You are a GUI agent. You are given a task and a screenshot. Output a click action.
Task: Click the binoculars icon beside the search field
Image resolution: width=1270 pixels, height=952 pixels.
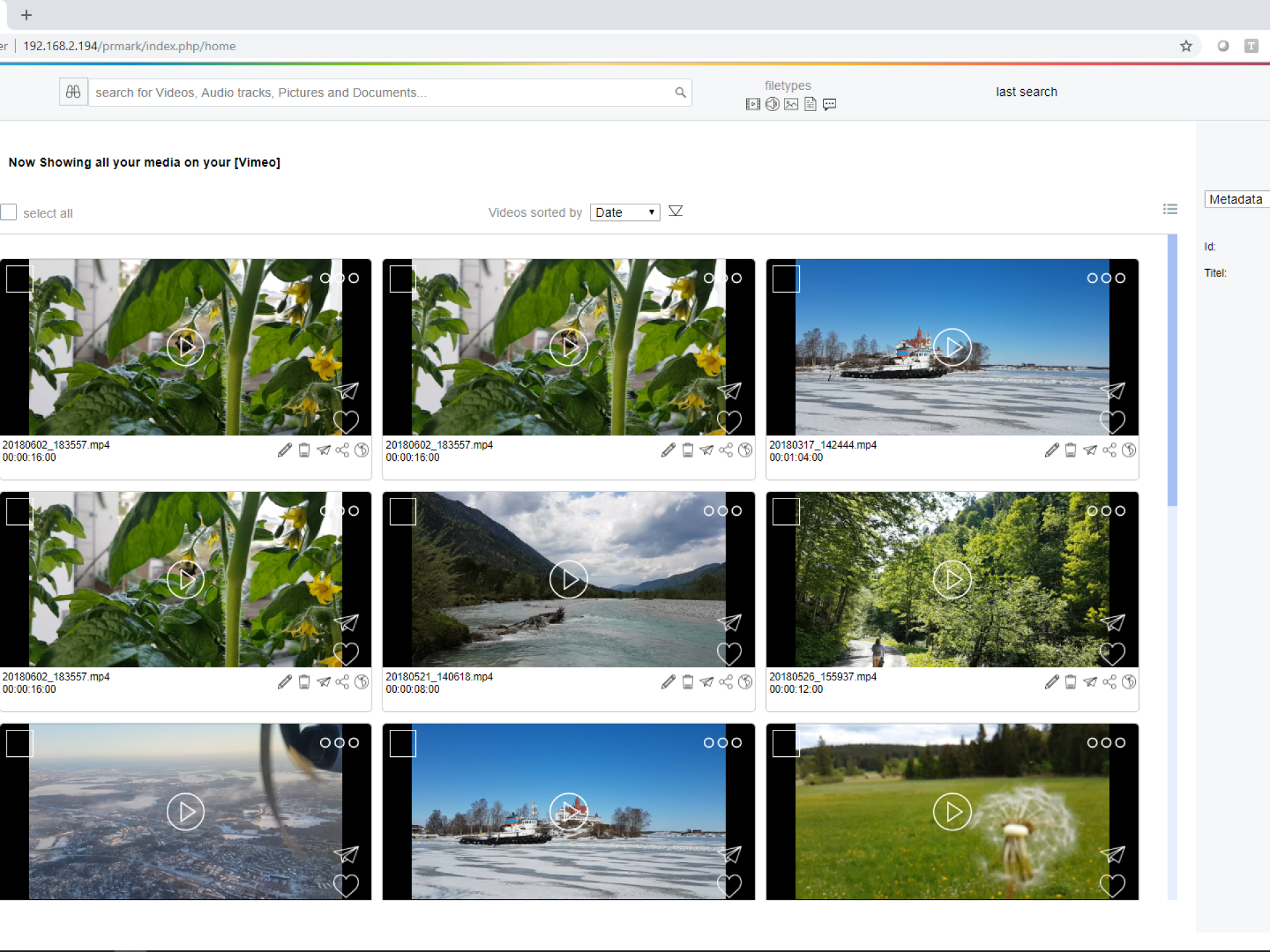[73, 92]
